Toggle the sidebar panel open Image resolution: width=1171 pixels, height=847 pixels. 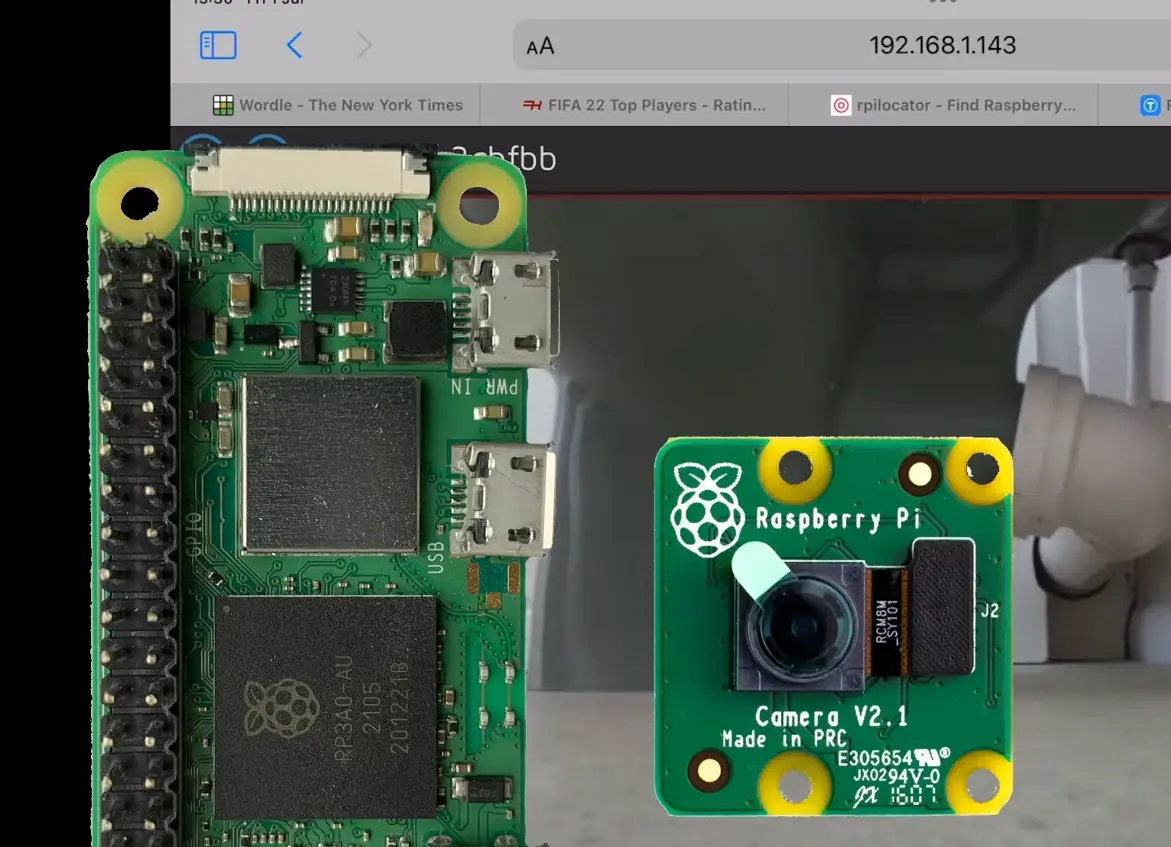click(218, 45)
